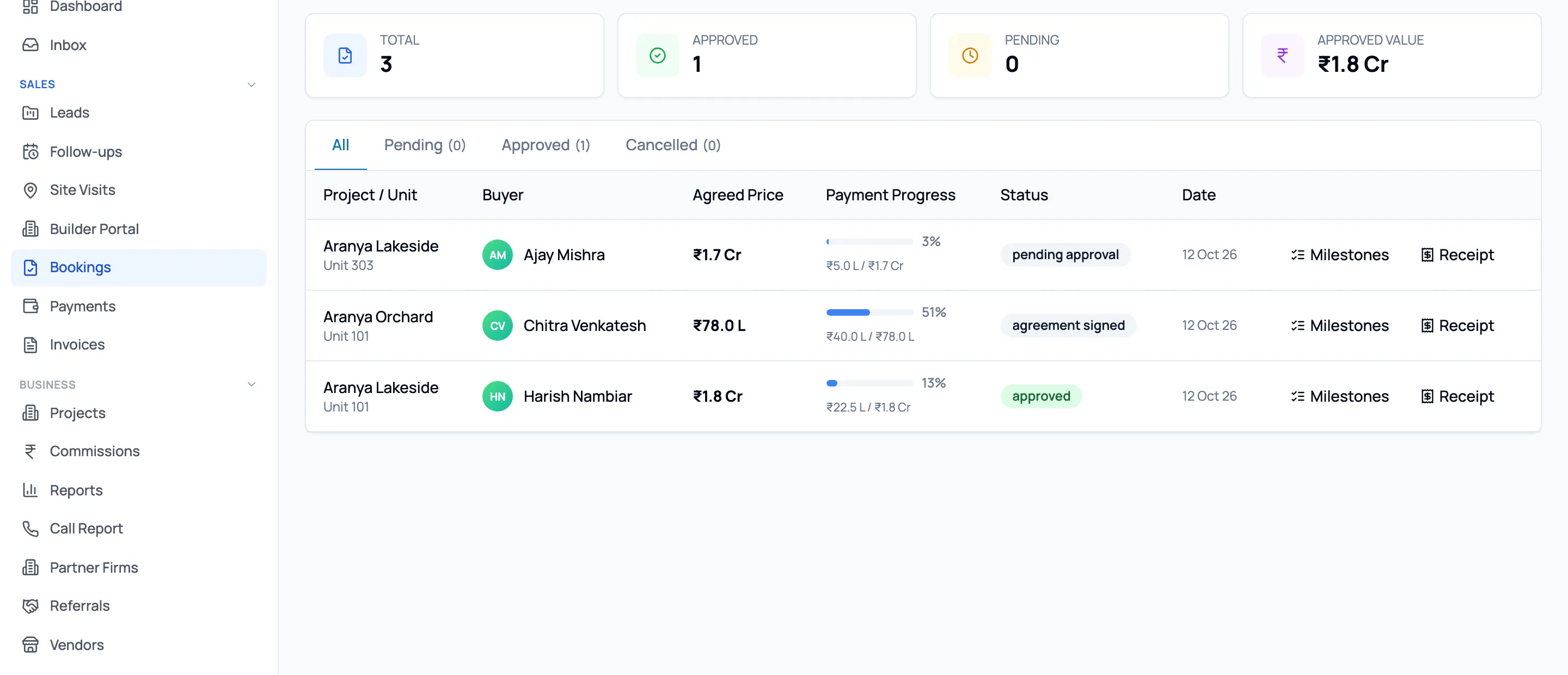Click the Reports bar chart icon
This screenshot has height=675, width=1568.
[30, 490]
